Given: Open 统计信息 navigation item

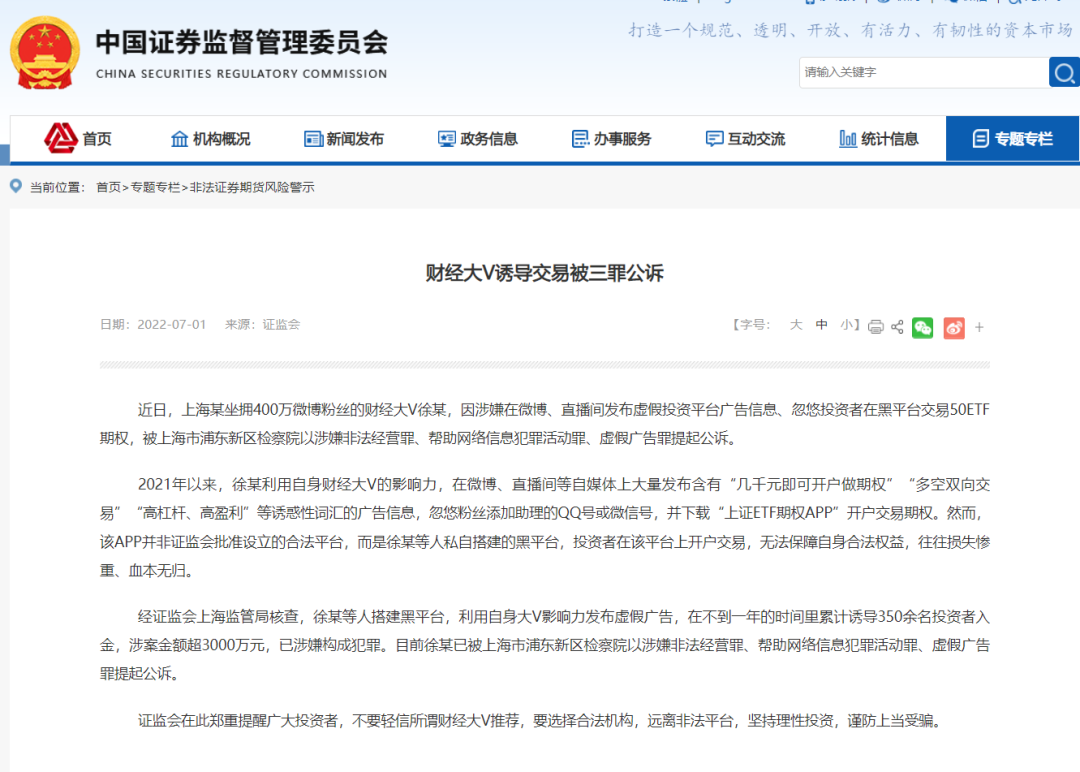Looking at the screenshot, I should (878, 139).
